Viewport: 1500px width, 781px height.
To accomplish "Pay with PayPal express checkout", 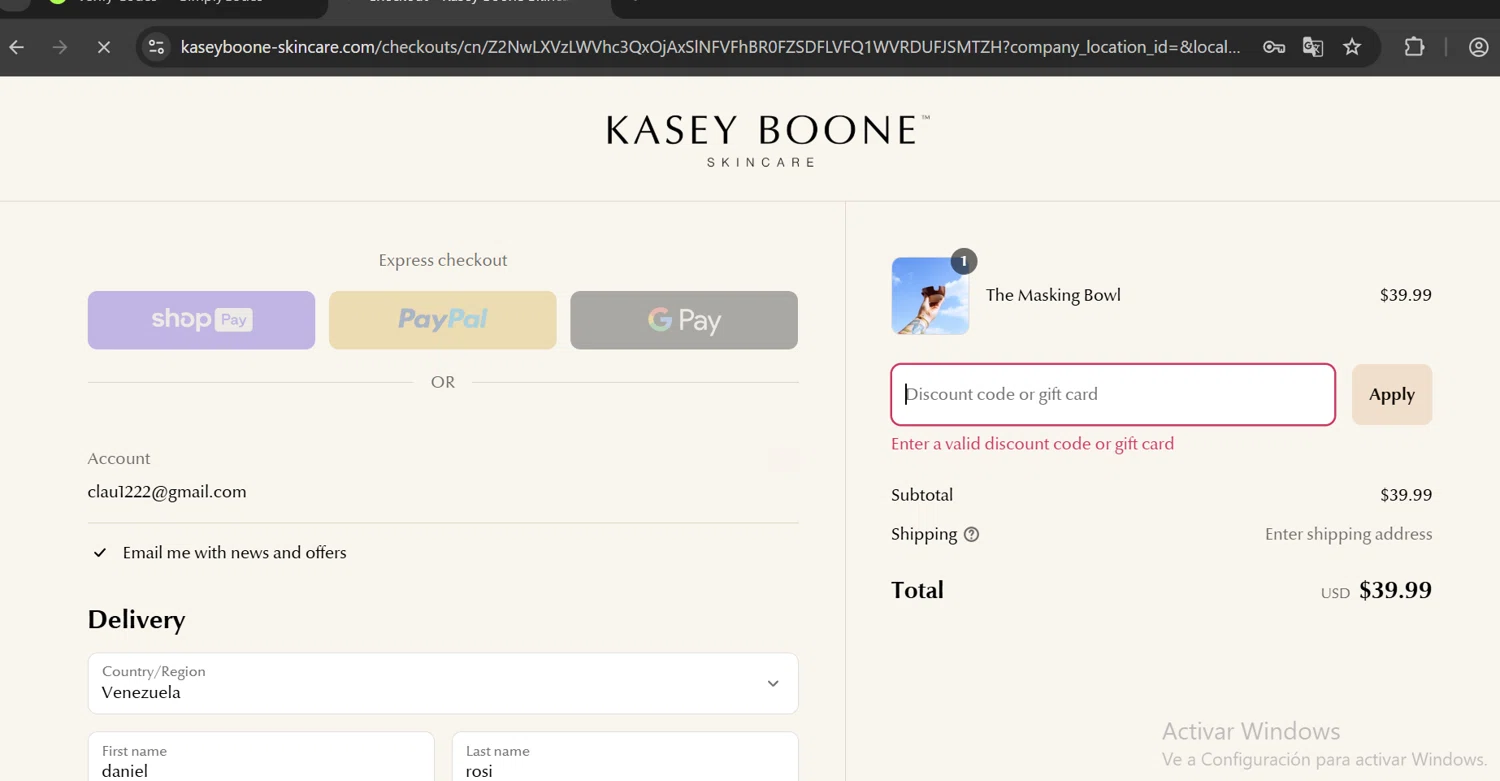I will click(x=442, y=320).
